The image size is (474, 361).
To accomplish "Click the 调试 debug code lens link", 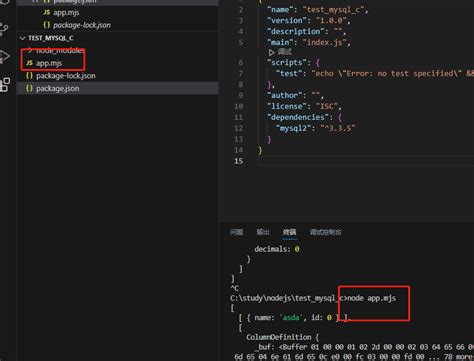I will point(285,52).
